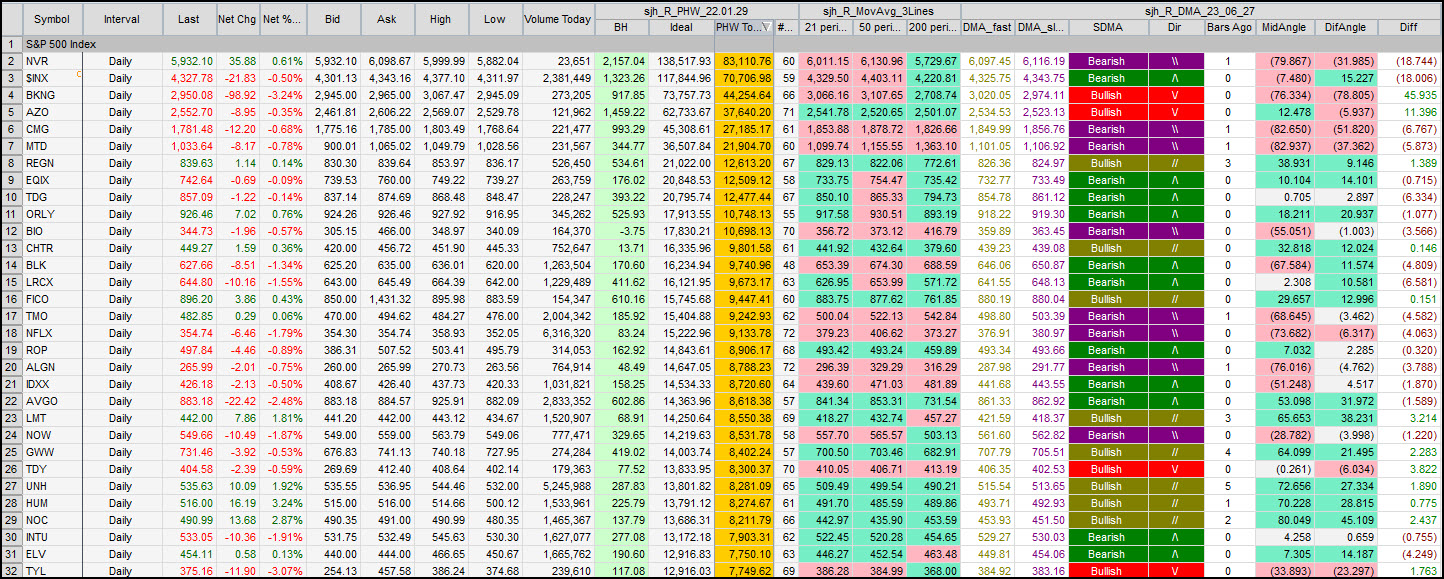The height and width of the screenshot is (579, 1444).
Task: Click the BH value -3.75 for BIO
Action: click(x=621, y=231)
